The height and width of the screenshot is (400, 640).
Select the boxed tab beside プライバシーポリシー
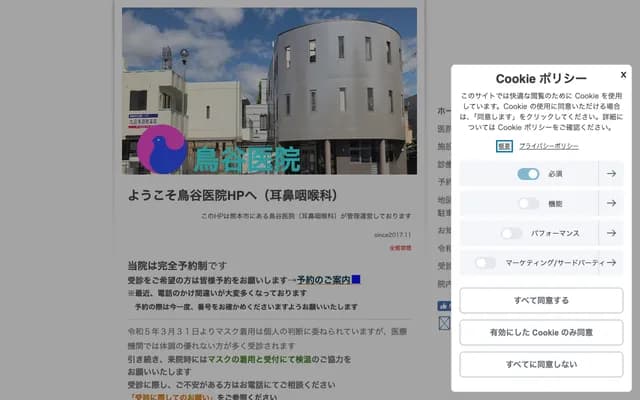point(504,146)
